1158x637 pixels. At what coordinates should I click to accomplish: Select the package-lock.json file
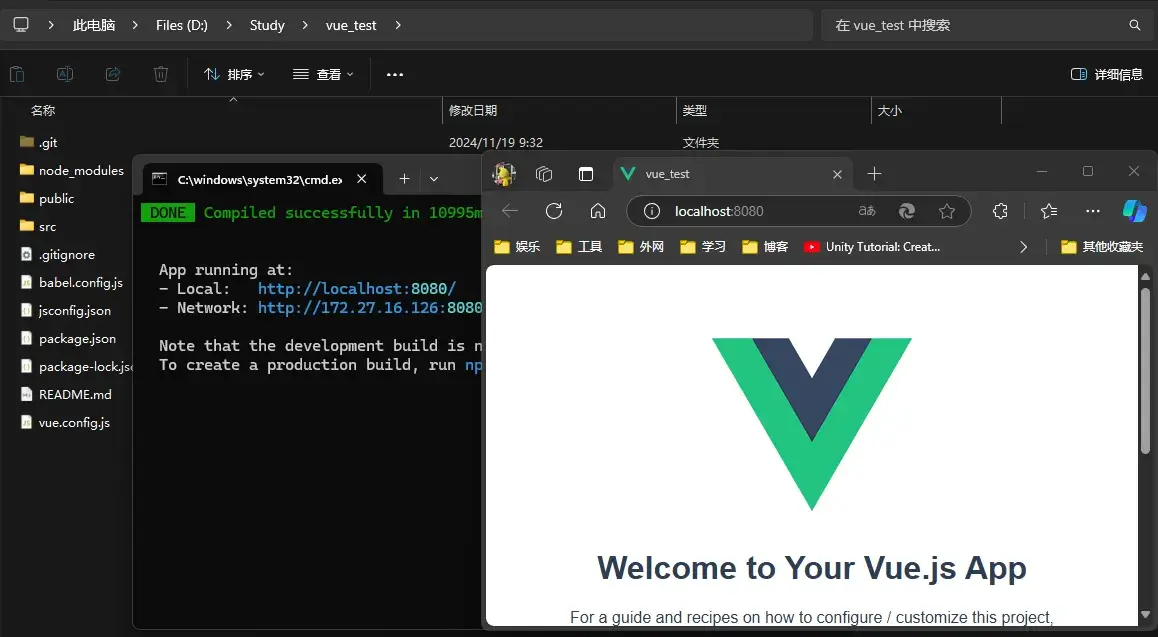(x=76, y=367)
